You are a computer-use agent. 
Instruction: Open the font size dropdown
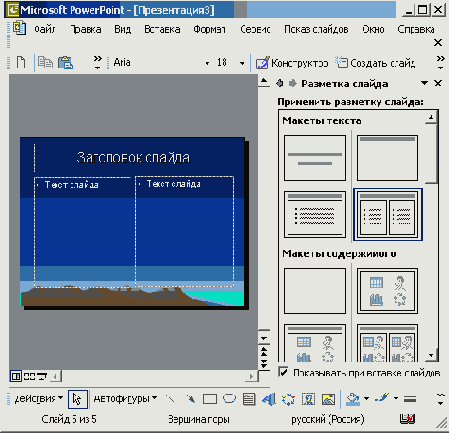point(242,63)
